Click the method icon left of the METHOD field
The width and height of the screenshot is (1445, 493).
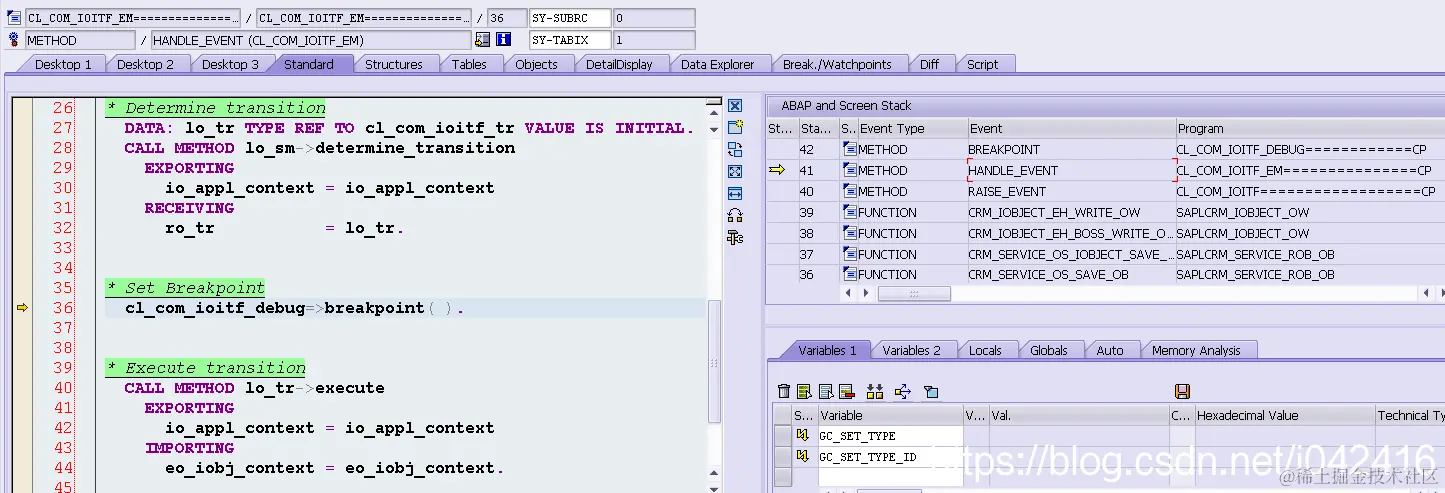point(14,40)
